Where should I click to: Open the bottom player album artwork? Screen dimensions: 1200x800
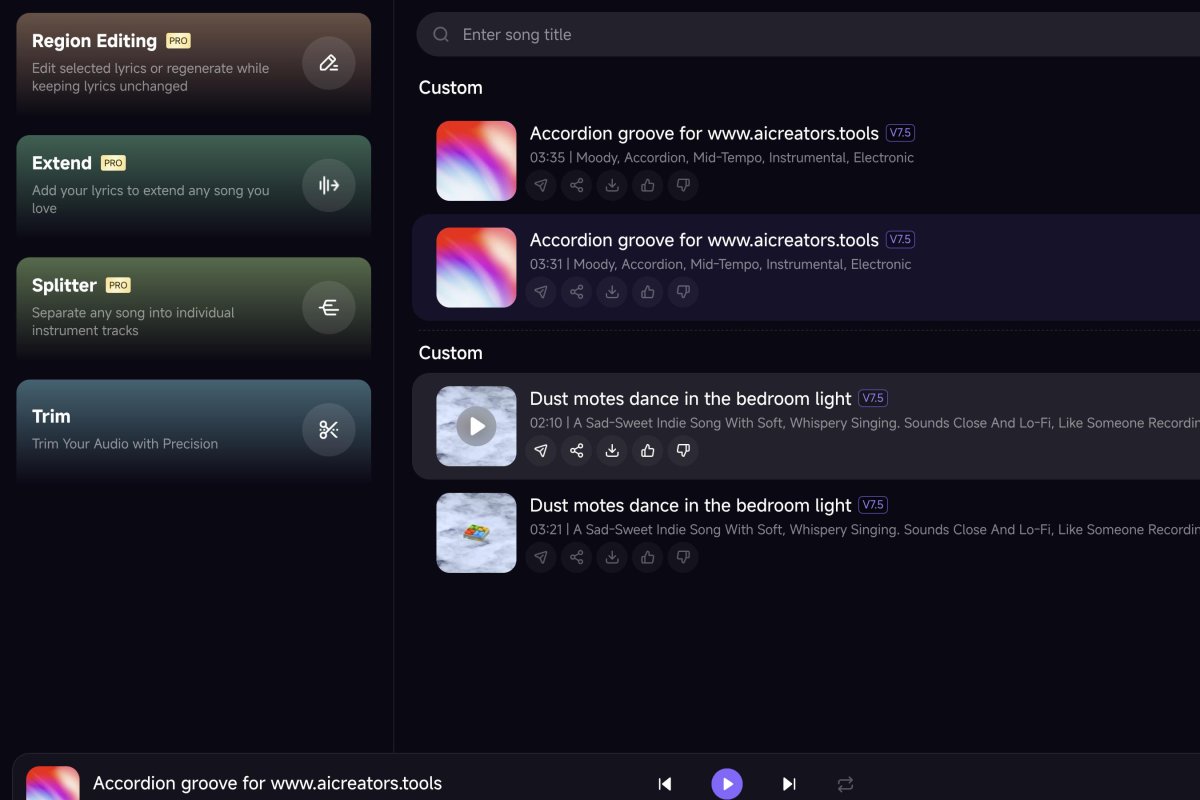[x=53, y=783]
